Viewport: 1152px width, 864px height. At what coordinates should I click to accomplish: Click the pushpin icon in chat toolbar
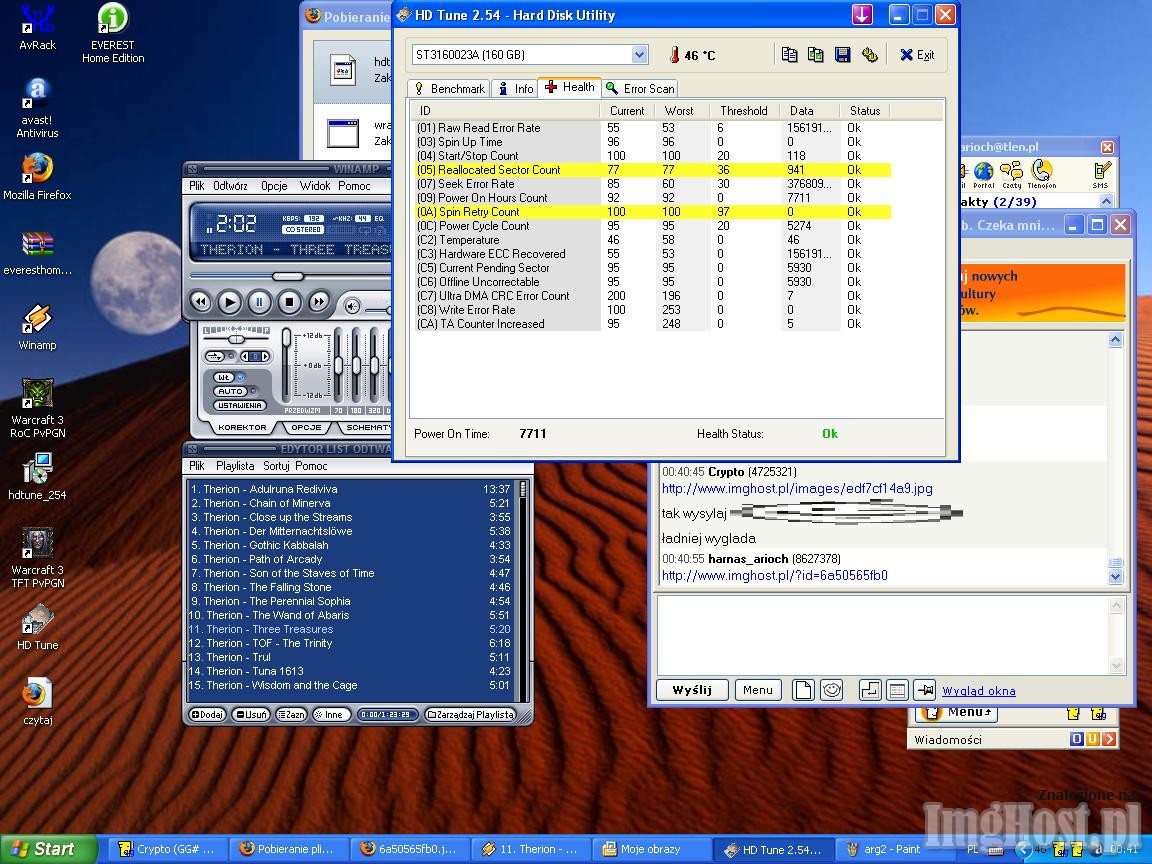coord(924,690)
